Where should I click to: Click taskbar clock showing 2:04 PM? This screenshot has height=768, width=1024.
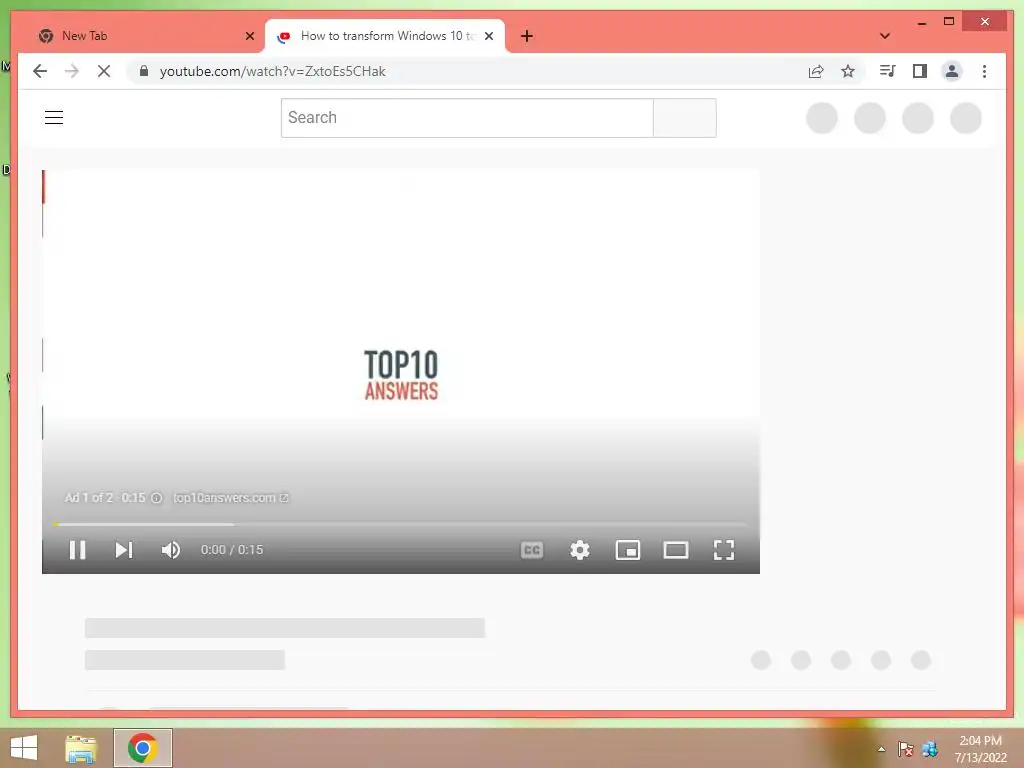[x=980, y=749]
